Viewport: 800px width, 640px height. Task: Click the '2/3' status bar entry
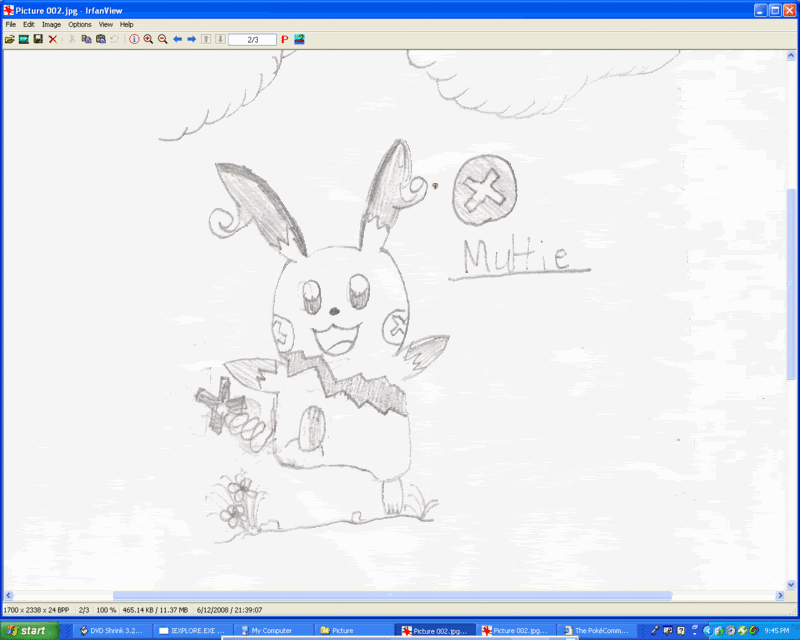tap(84, 610)
